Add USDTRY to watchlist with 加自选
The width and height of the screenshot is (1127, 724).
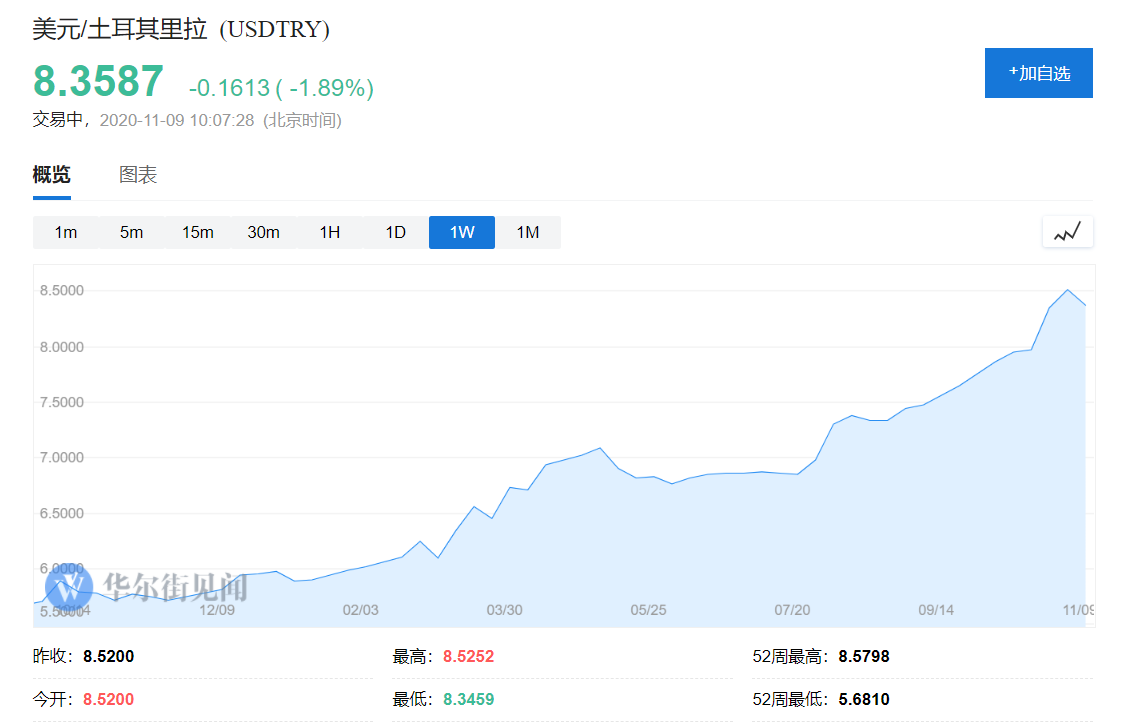pos(1038,73)
